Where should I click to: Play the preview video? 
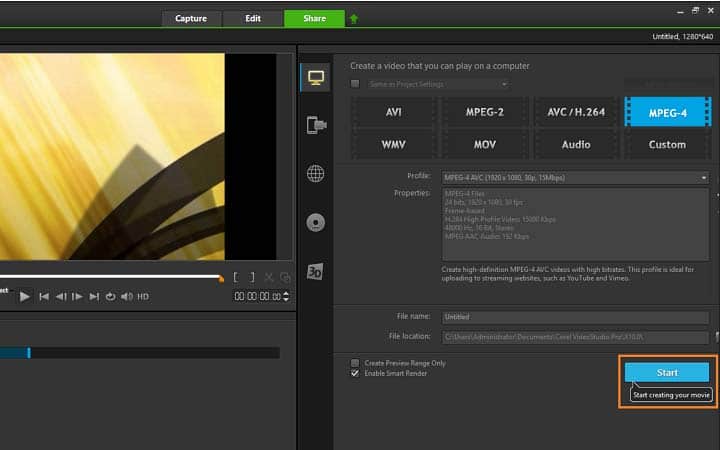pyautogui.click(x=25, y=297)
